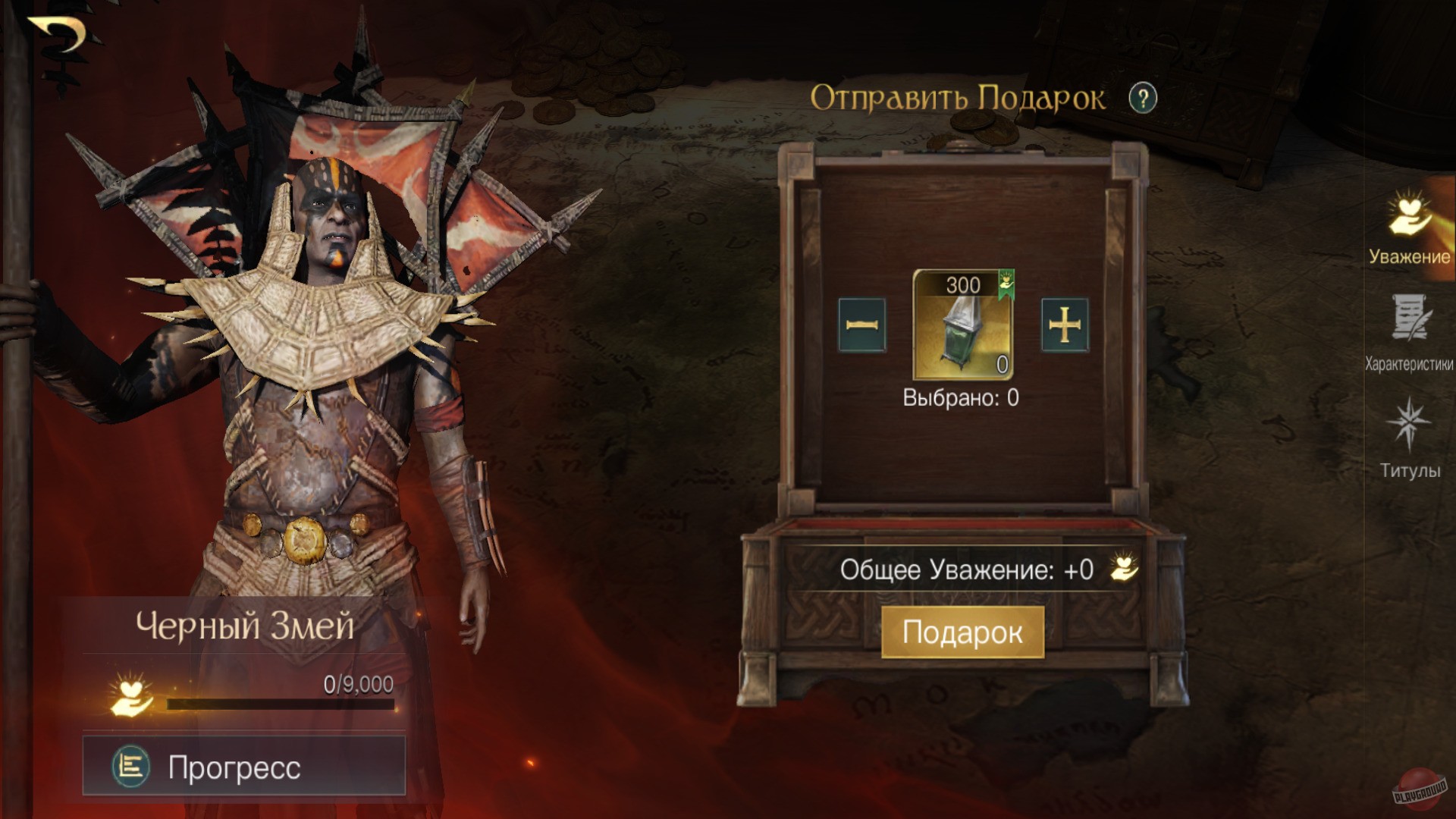The height and width of the screenshot is (819, 1456).
Task: Switch to the Уважение tab
Action: point(1409,228)
